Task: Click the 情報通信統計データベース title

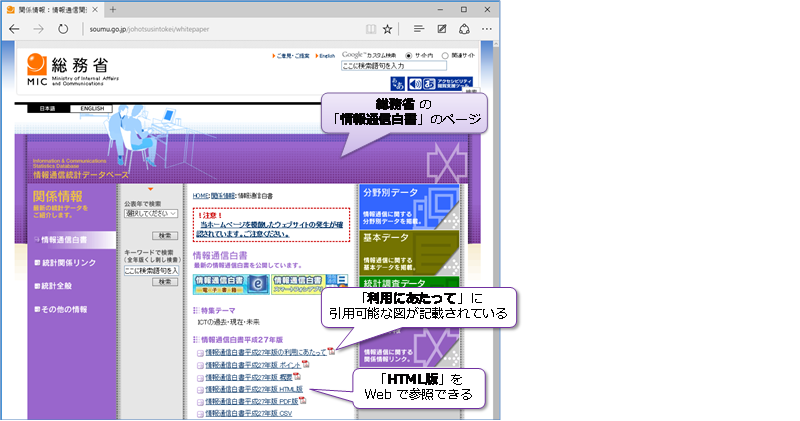Action: point(81,175)
